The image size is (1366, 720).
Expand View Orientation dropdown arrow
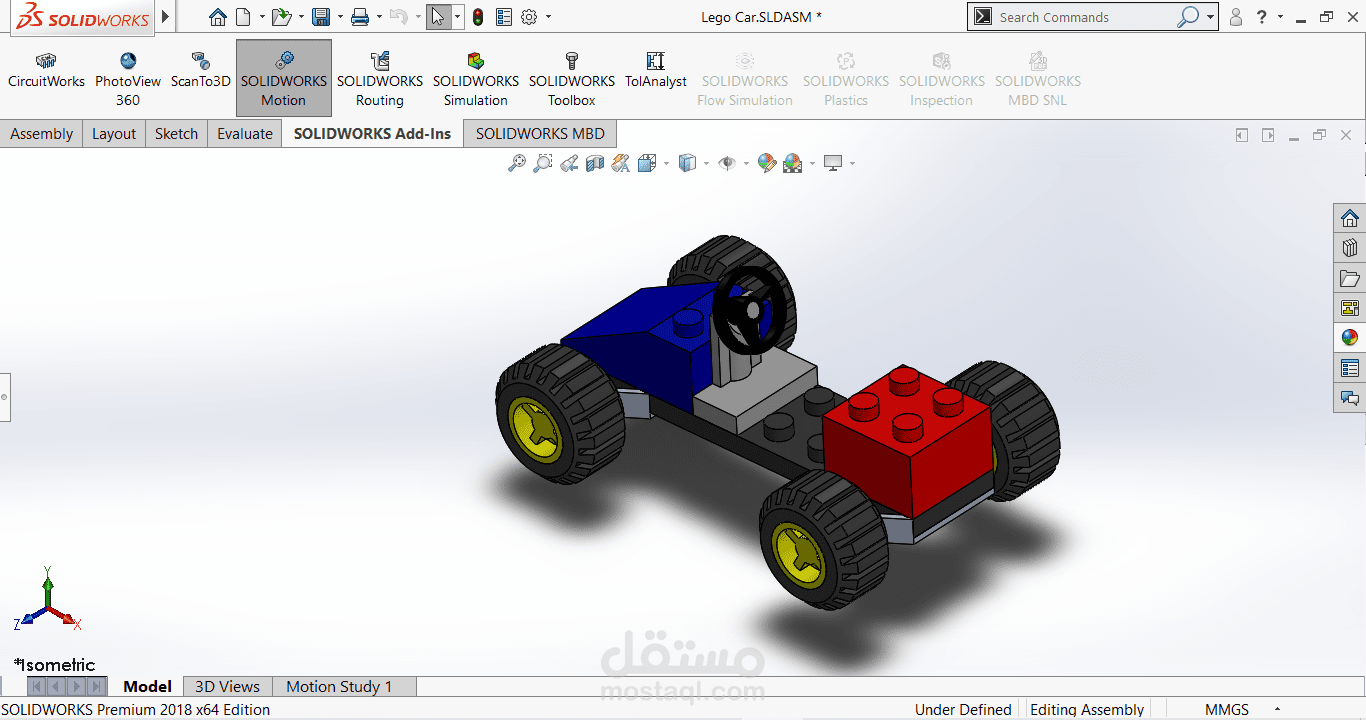(x=666, y=164)
